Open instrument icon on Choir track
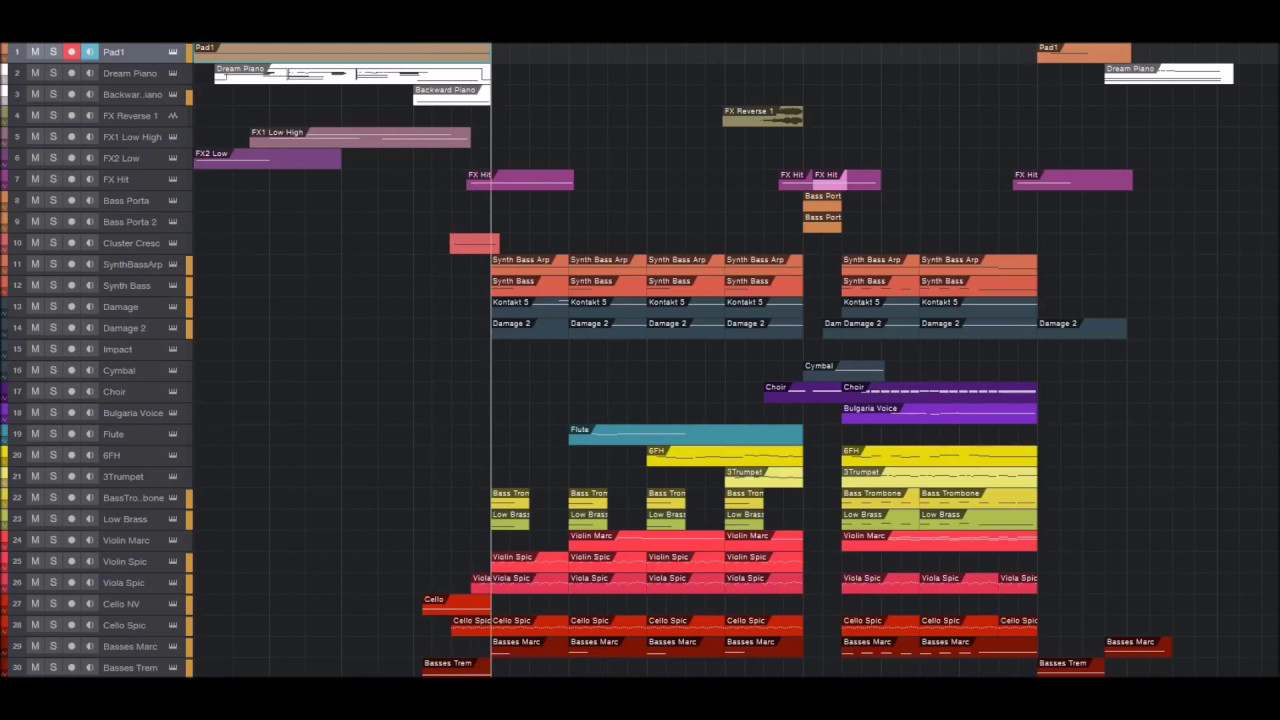 [x=173, y=392]
